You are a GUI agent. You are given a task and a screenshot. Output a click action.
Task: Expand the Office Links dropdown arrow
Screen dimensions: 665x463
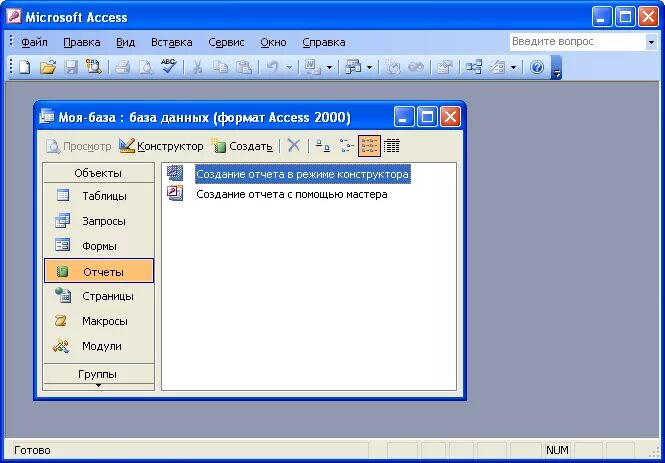pyautogui.click(x=330, y=67)
